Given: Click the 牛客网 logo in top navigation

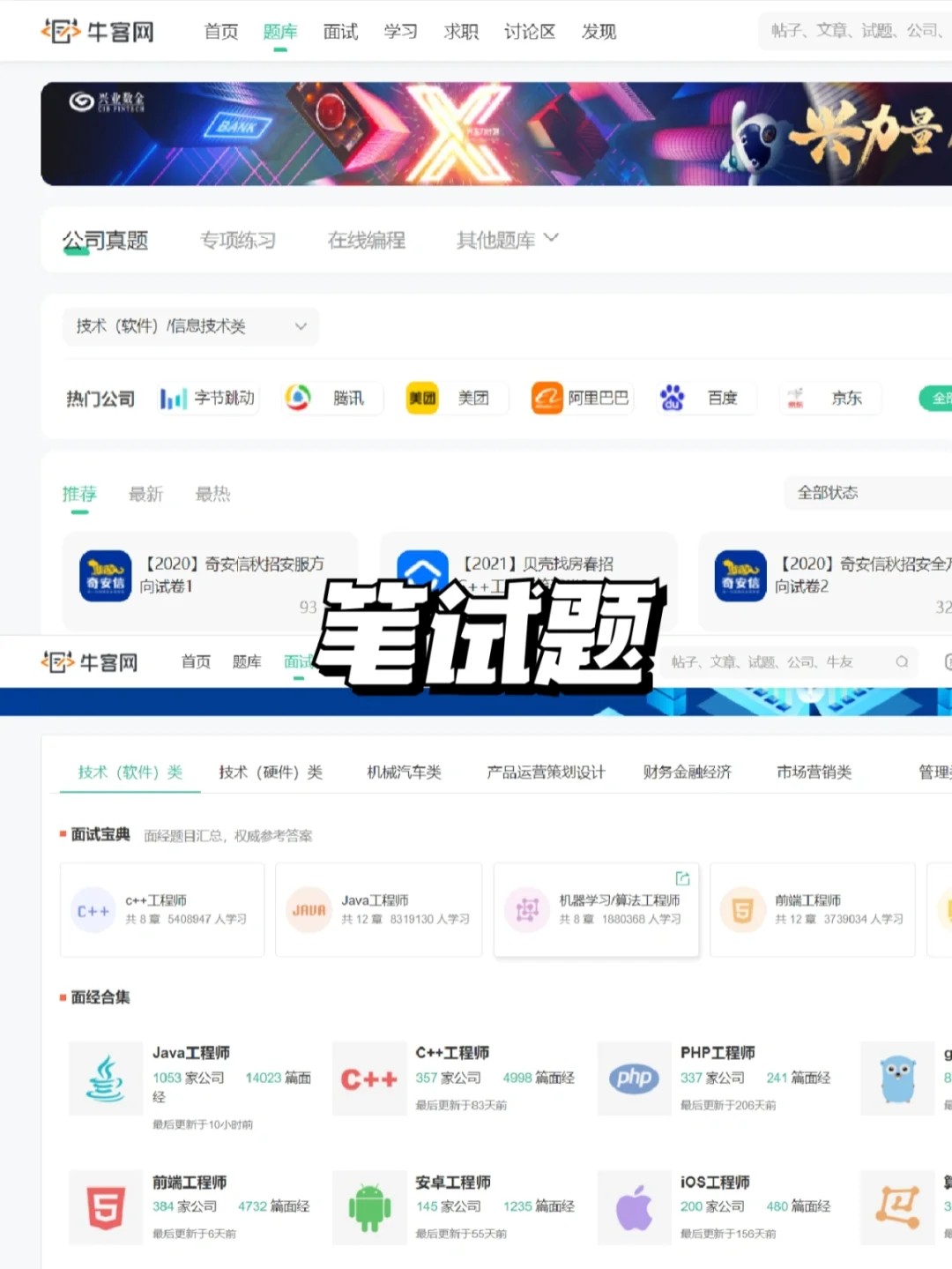Looking at the screenshot, I should tap(98, 32).
